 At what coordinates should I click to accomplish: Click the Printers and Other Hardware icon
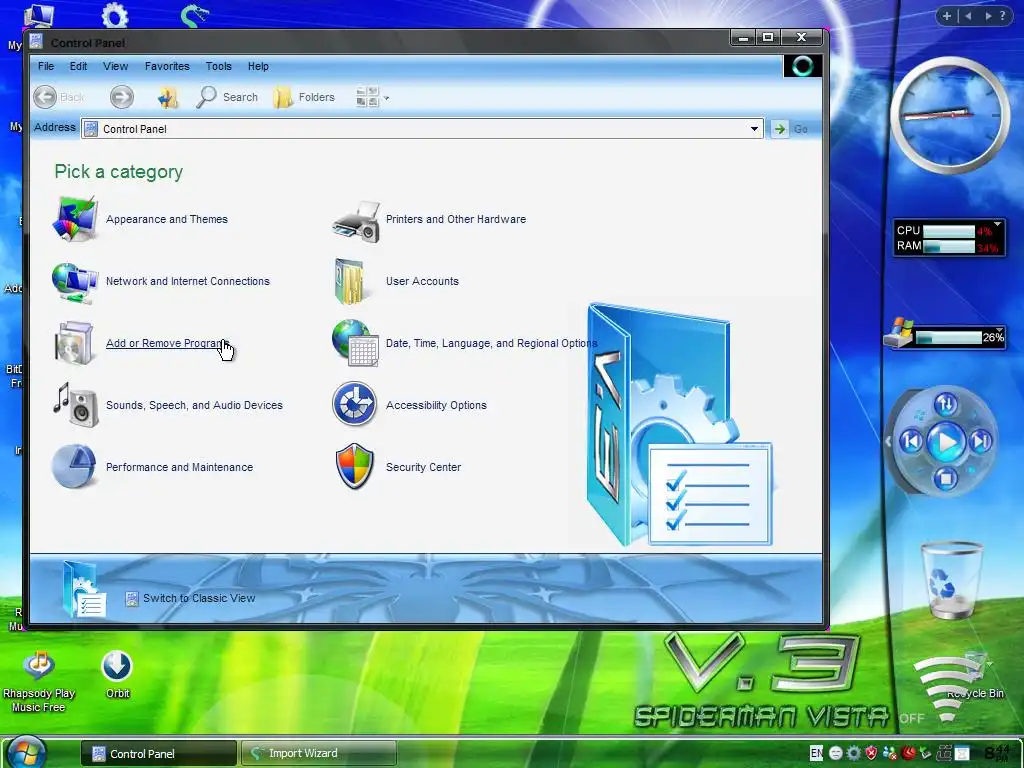click(x=356, y=221)
